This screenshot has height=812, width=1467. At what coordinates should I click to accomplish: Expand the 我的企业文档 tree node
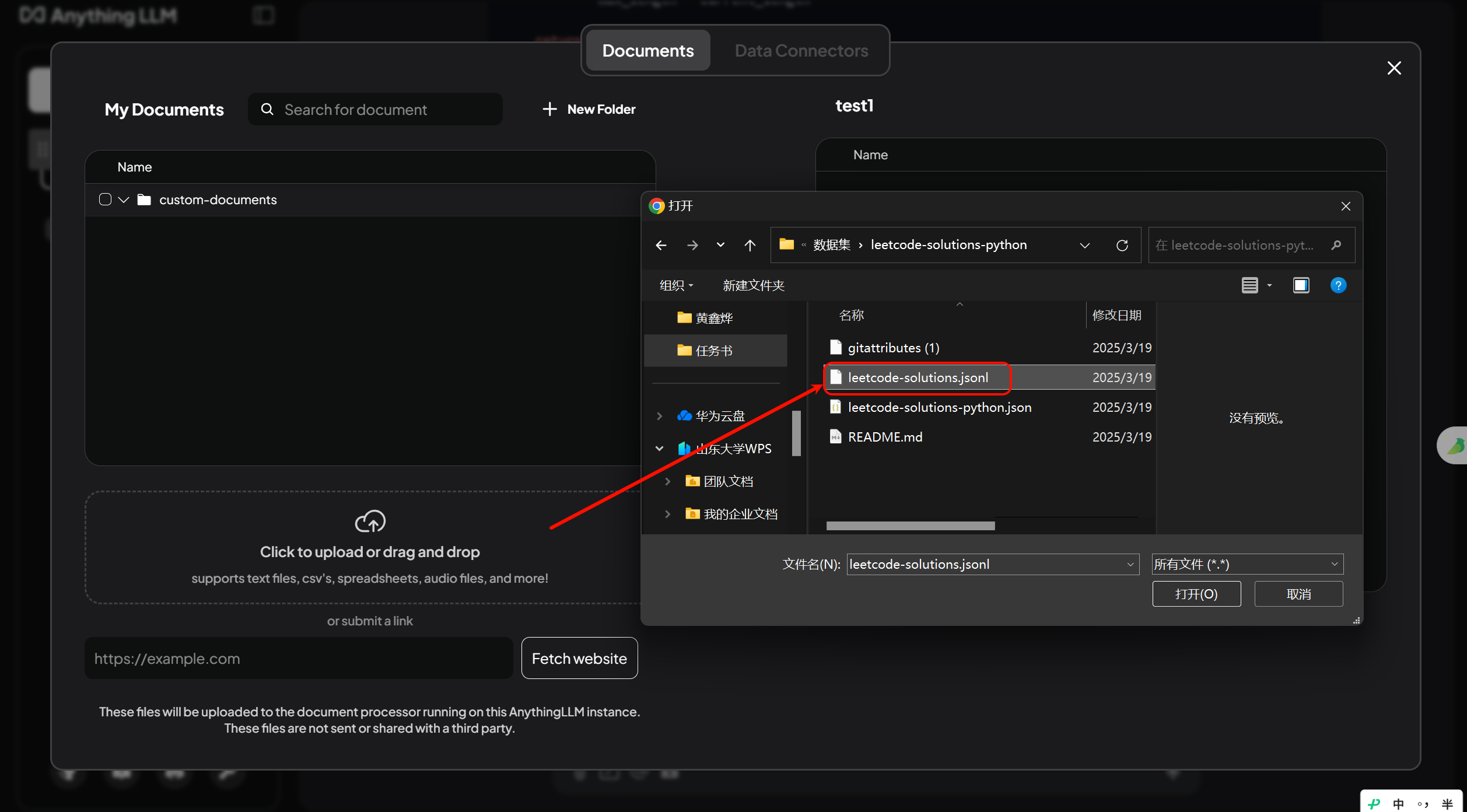pyautogui.click(x=667, y=514)
